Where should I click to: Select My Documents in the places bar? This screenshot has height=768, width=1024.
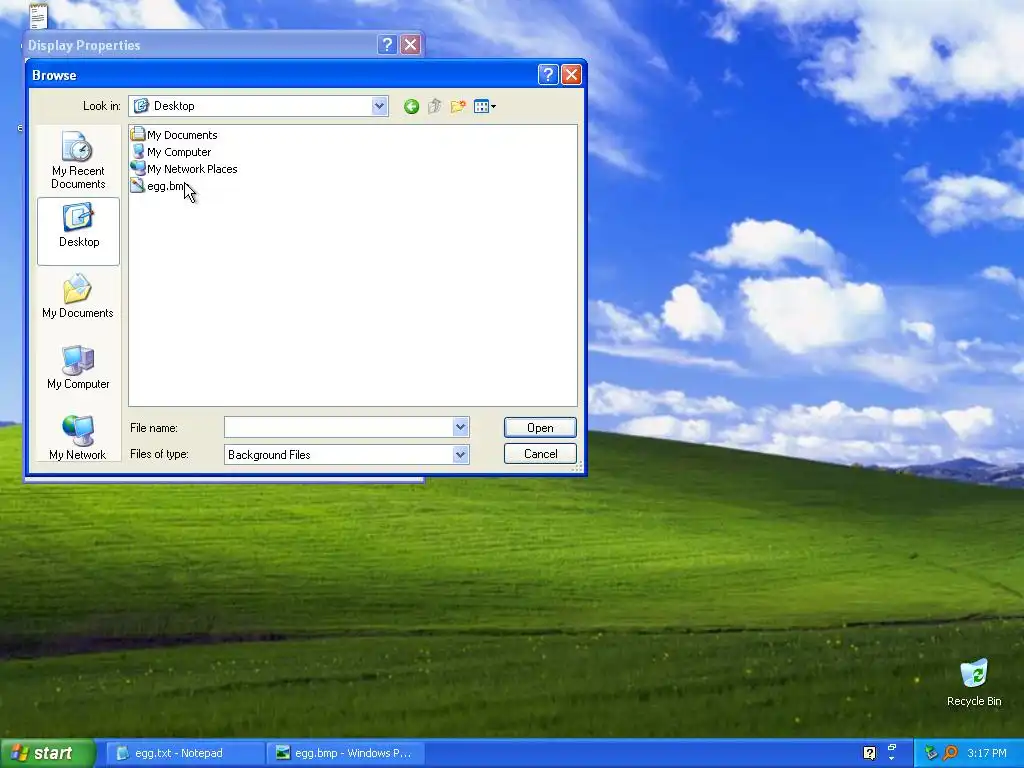pos(78,296)
